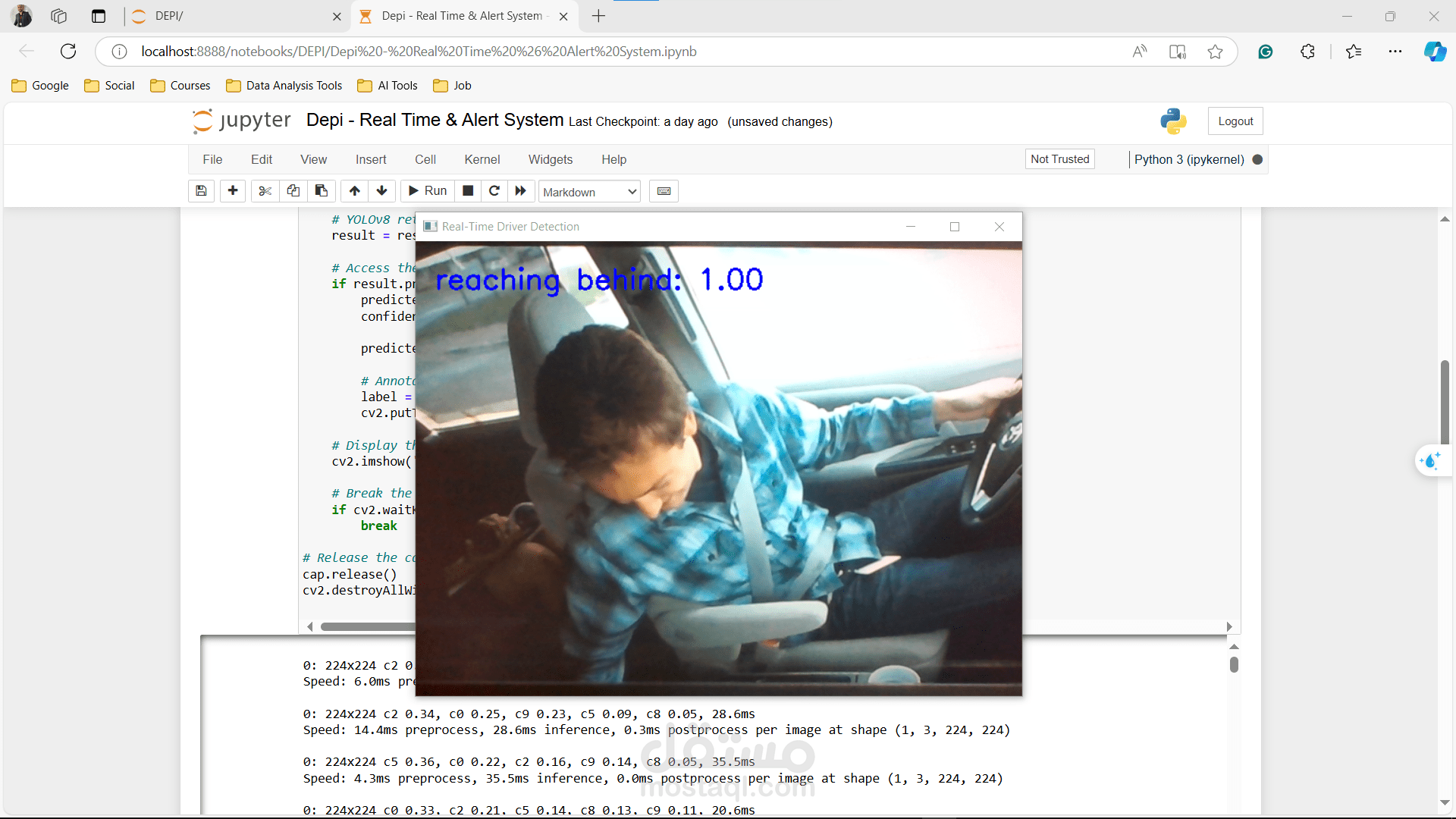Open the Job bookmarks folder
The height and width of the screenshot is (819, 1456).
(452, 86)
